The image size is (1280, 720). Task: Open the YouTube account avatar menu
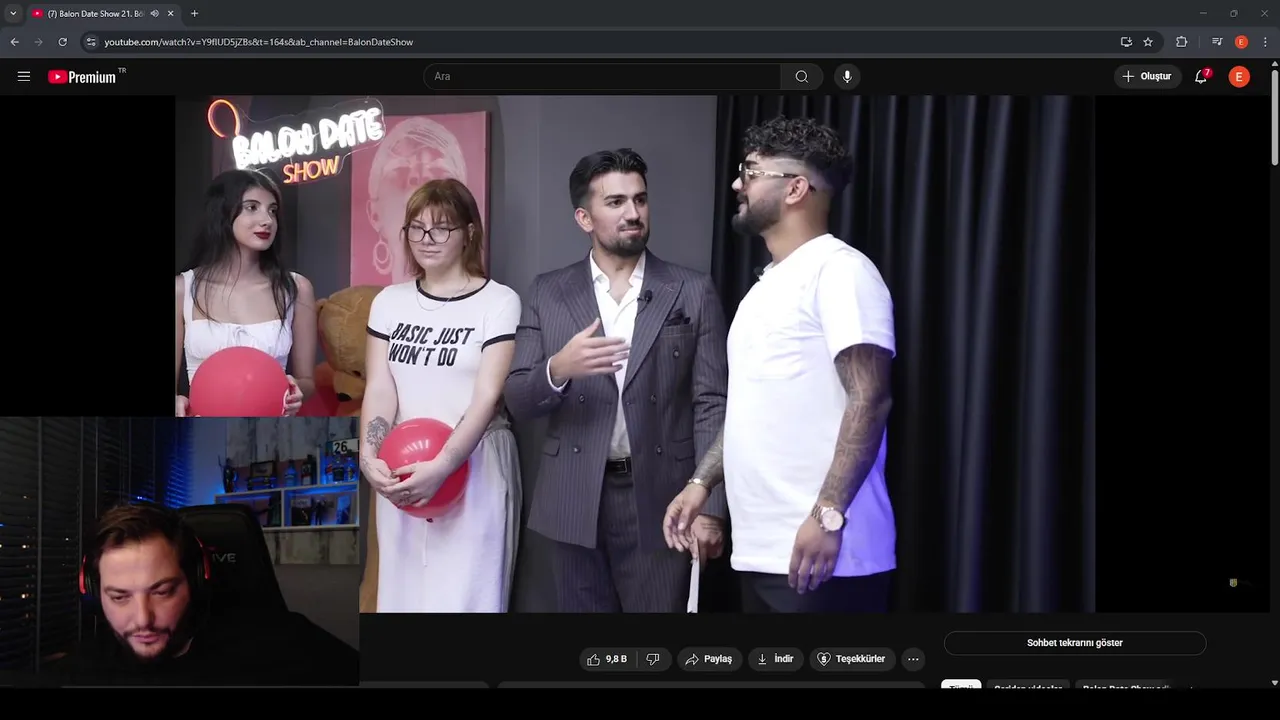click(1239, 76)
